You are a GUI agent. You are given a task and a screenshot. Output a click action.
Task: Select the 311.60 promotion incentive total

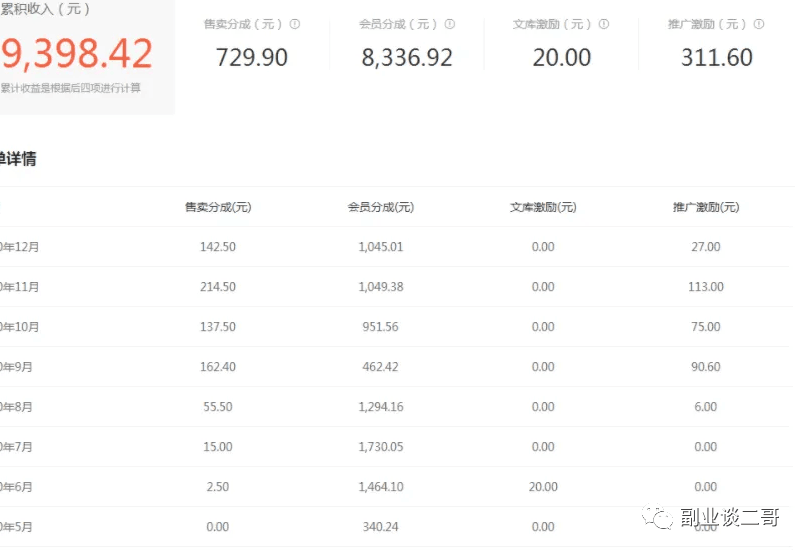[717, 57]
